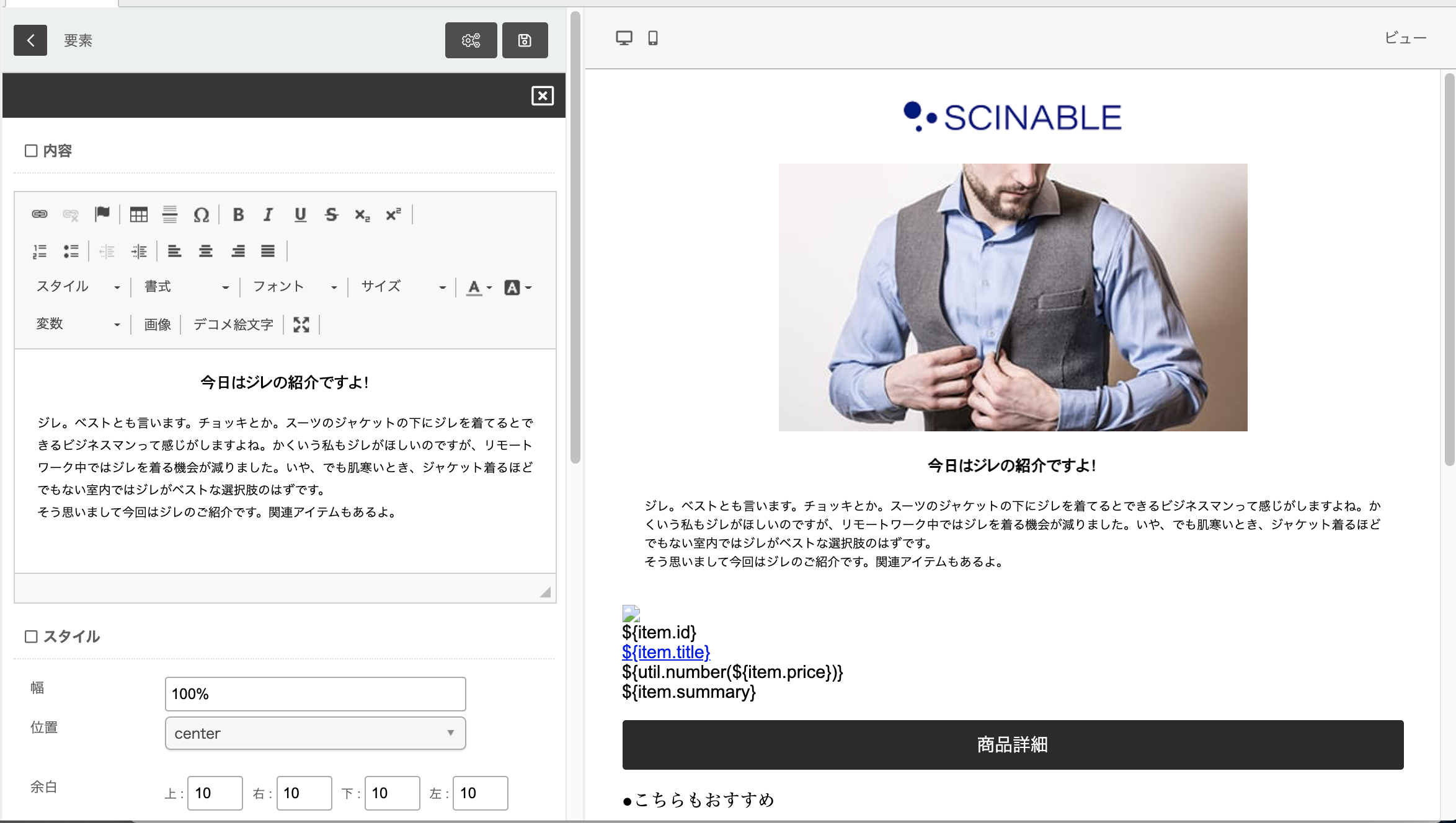The width and height of the screenshot is (1456, 823).
Task: Insert a table via toolbar
Action: [138, 214]
